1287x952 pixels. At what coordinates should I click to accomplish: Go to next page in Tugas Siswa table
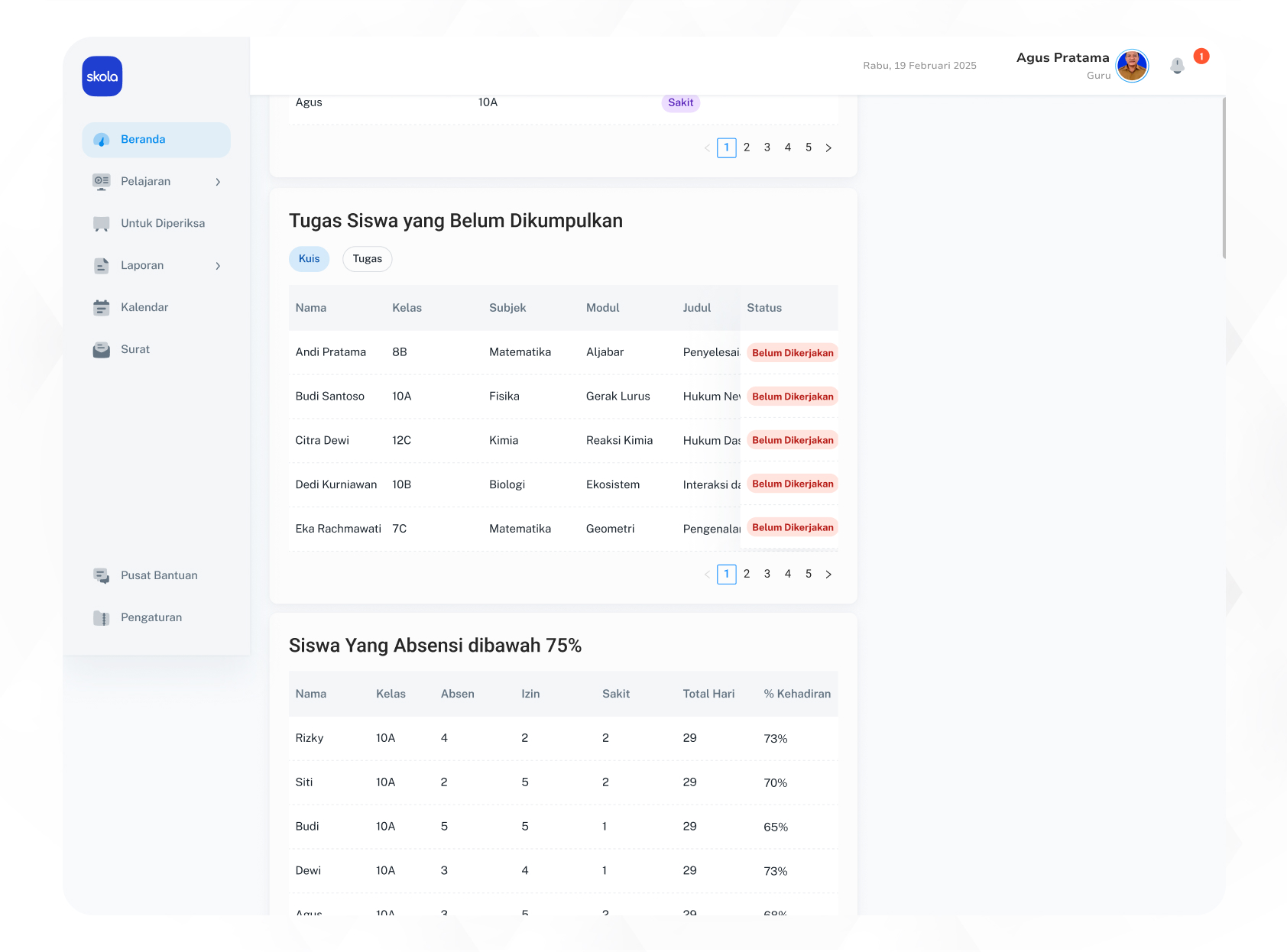click(828, 575)
